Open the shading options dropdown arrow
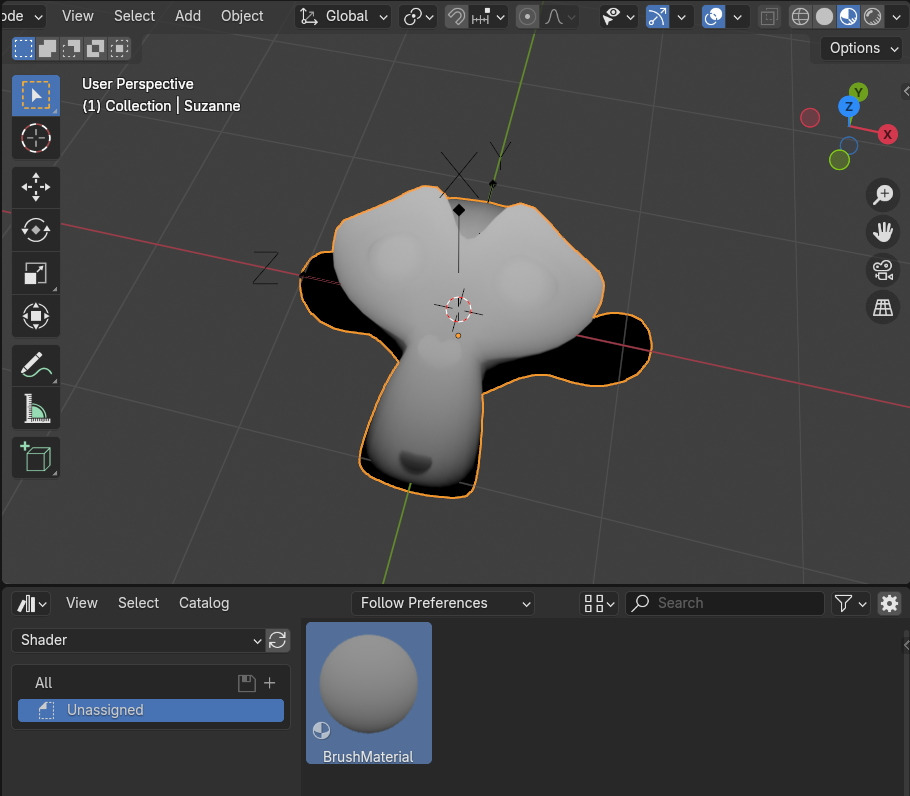910x796 pixels. [896, 17]
